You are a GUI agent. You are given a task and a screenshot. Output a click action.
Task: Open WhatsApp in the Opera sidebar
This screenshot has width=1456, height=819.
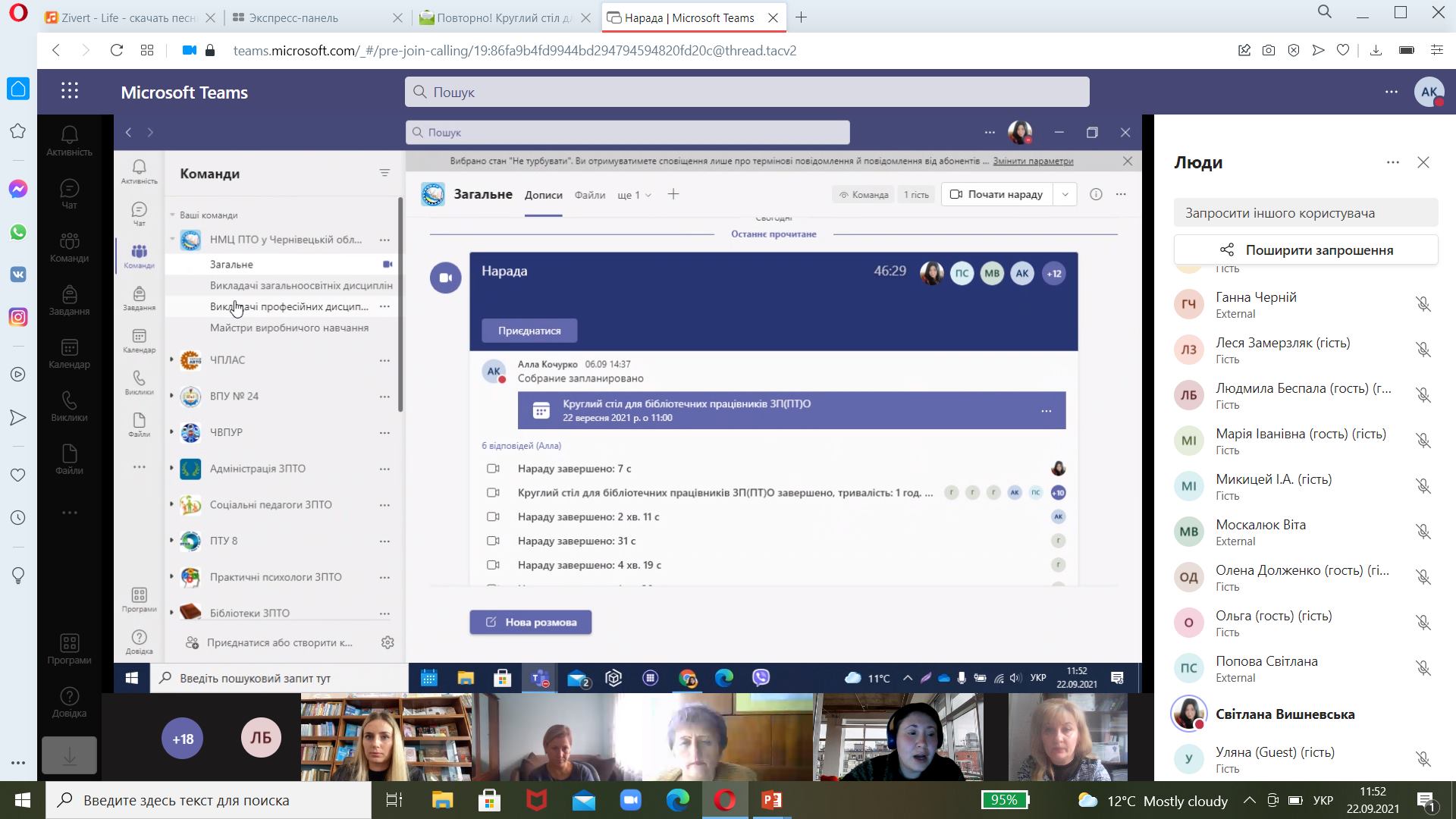(18, 232)
